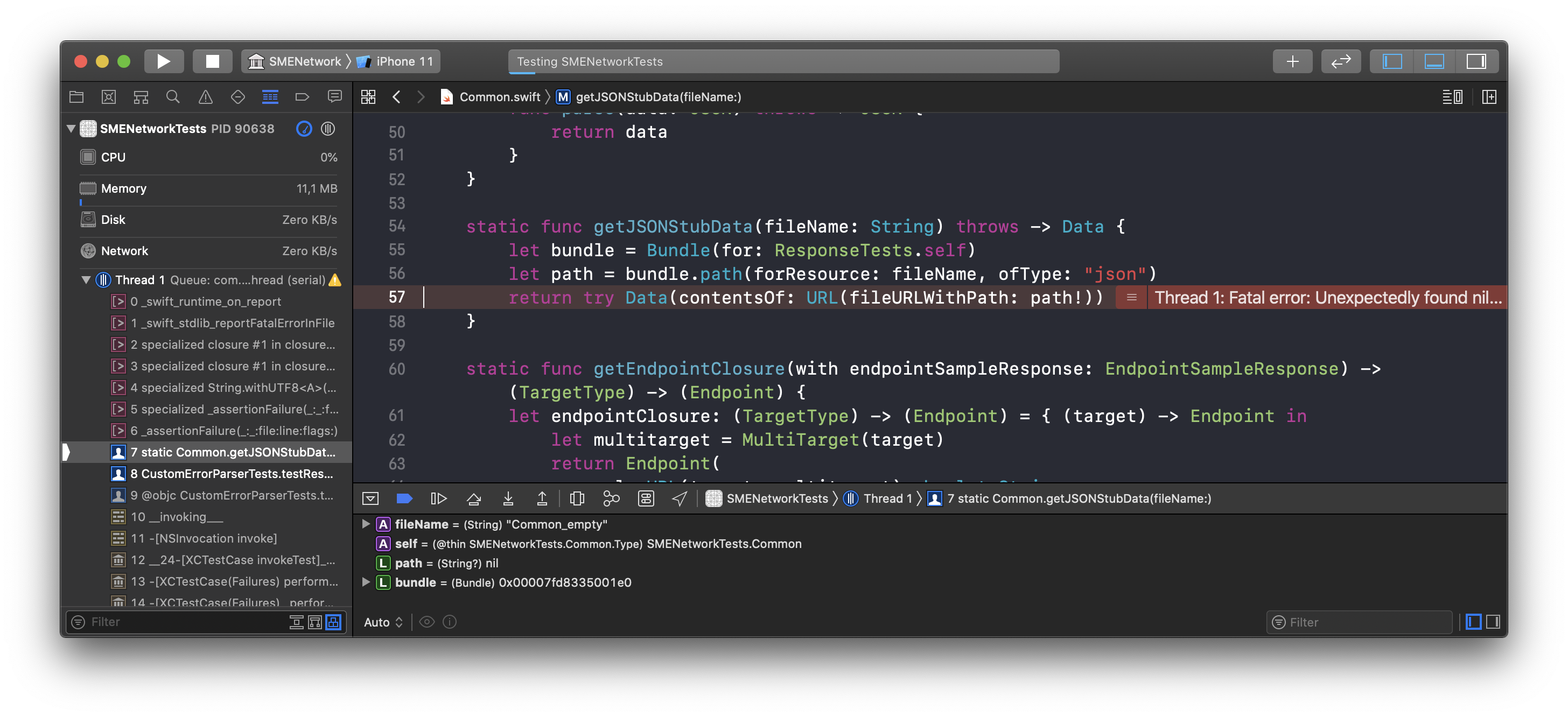Viewport: 1568px width, 717px height.
Task: Hide the debug area with the chevron button
Action: 370,498
